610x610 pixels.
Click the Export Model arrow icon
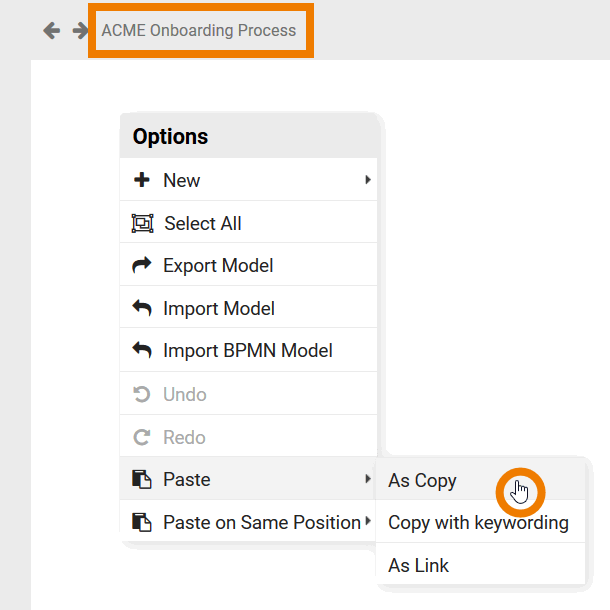(142, 265)
